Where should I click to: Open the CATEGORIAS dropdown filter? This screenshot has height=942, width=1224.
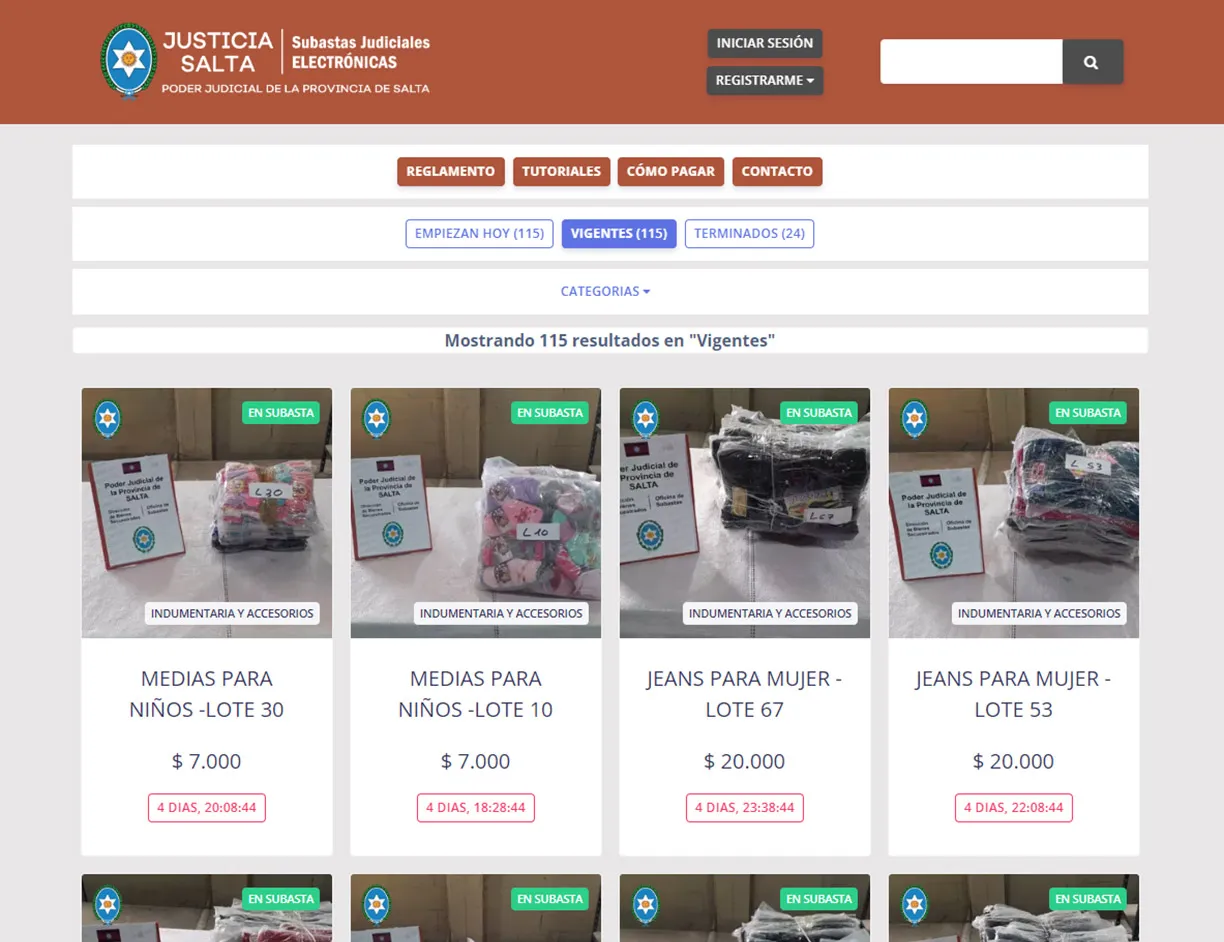pos(605,291)
